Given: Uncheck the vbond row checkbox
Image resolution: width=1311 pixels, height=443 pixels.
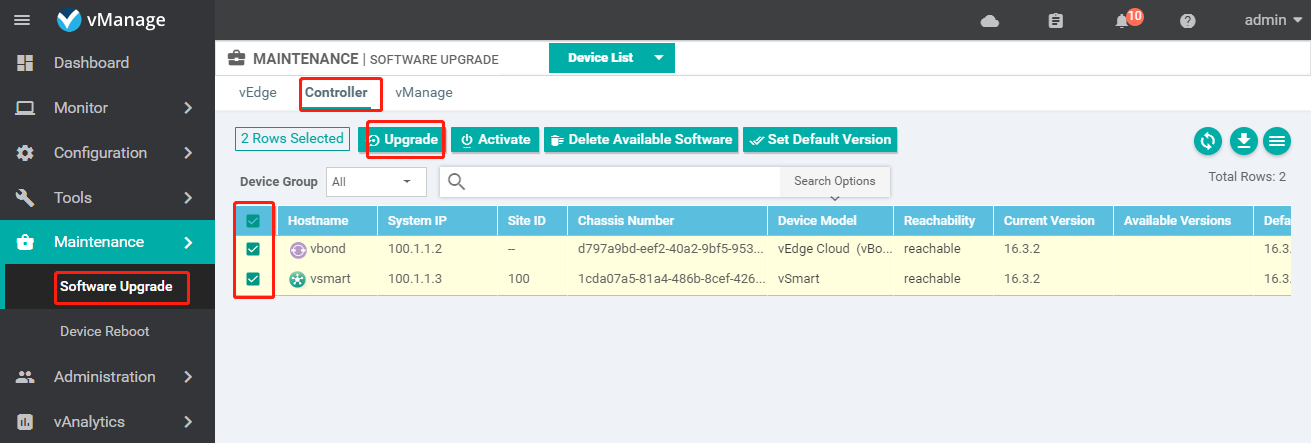Looking at the screenshot, I should click(x=253, y=249).
